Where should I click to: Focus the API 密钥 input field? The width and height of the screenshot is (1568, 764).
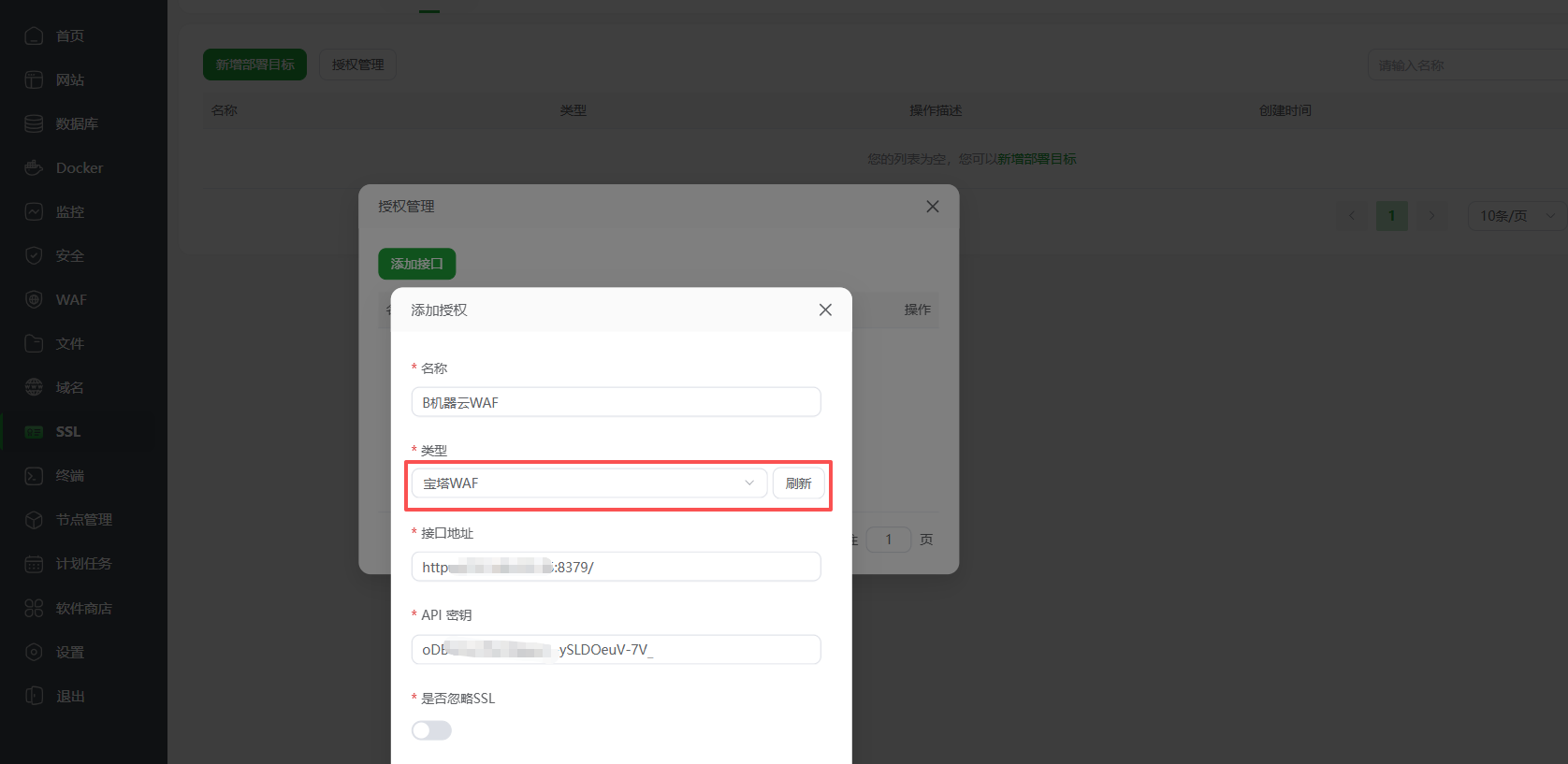point(616,650)
